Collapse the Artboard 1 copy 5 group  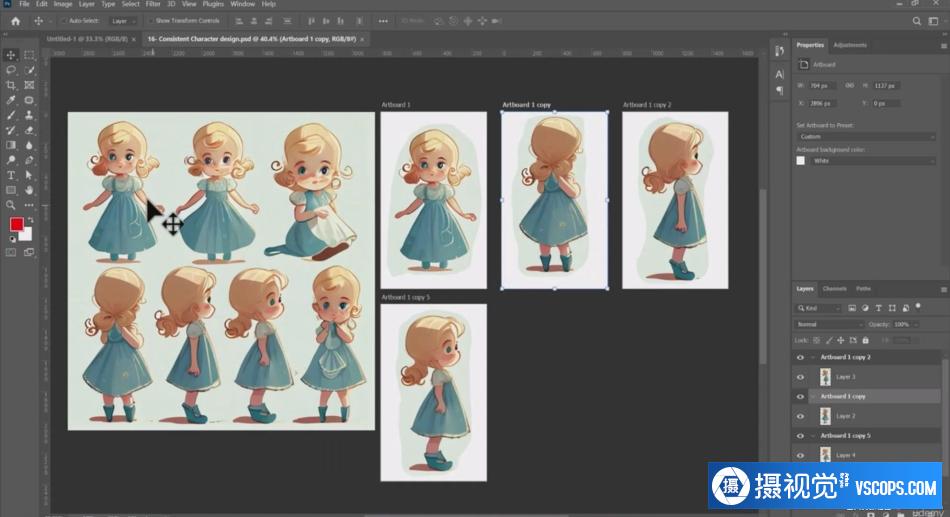coord(813,436)
